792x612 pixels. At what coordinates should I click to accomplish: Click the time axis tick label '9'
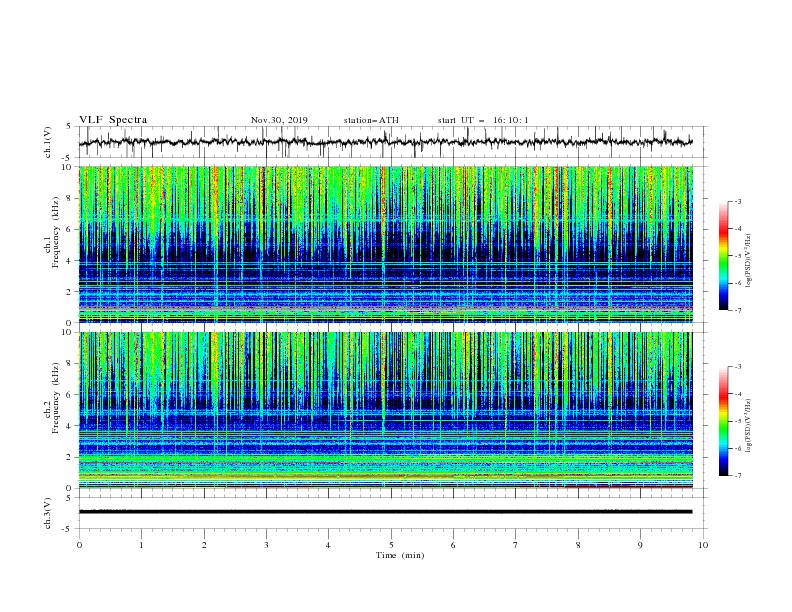click(640, 545)
